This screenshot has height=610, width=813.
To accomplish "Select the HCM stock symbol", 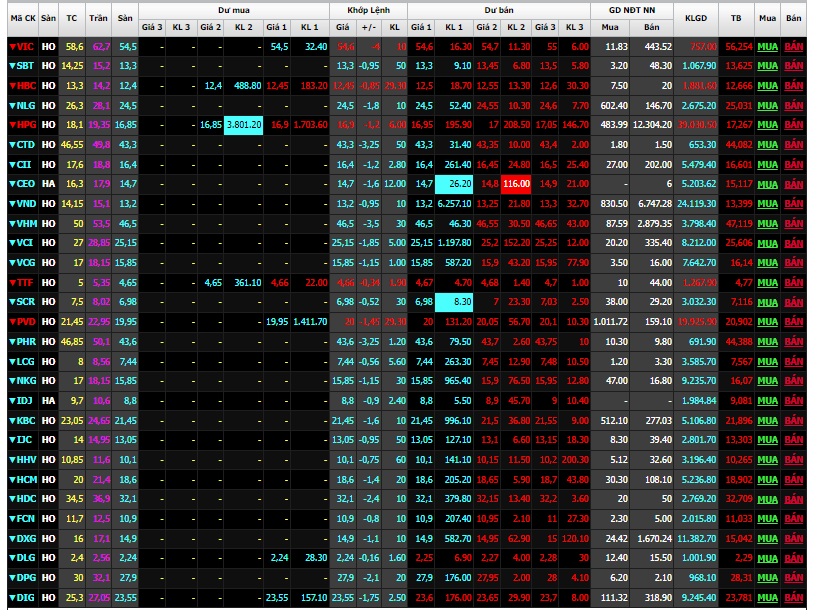I will pos(26,479).
